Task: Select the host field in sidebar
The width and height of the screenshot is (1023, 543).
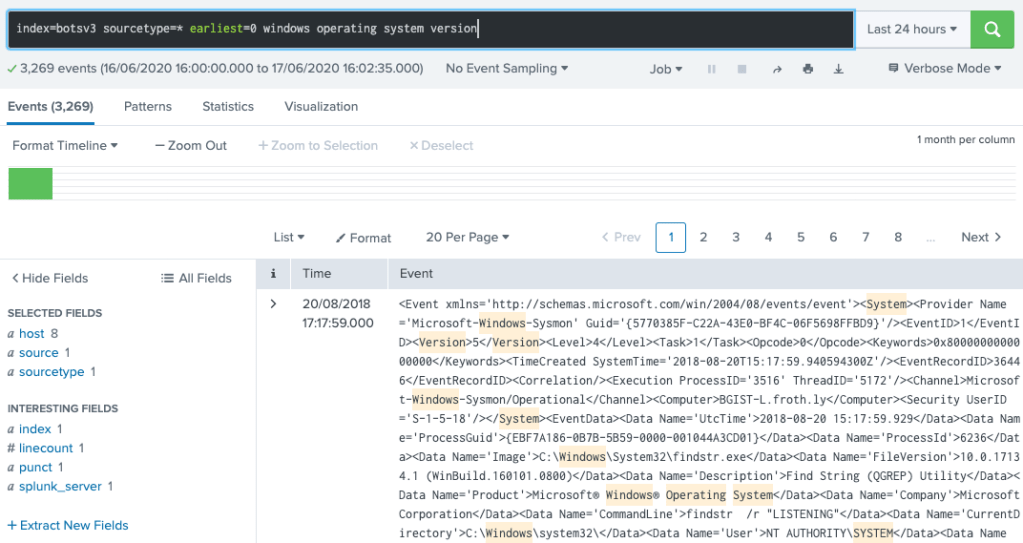Action: (32, 333)
